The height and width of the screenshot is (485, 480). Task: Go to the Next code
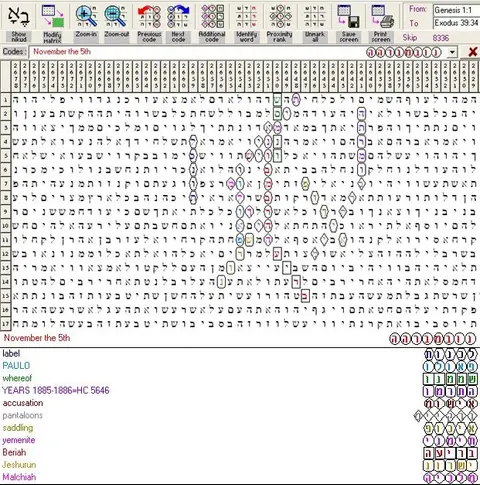pyautogui.click(x=178, y=17)
